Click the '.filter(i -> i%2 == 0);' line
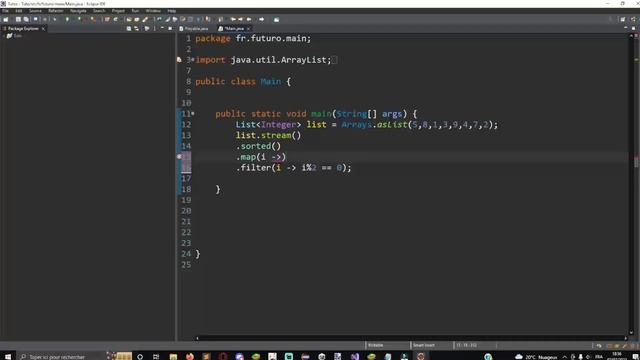Viewport: 640px width, 360px height. point(293,168)
